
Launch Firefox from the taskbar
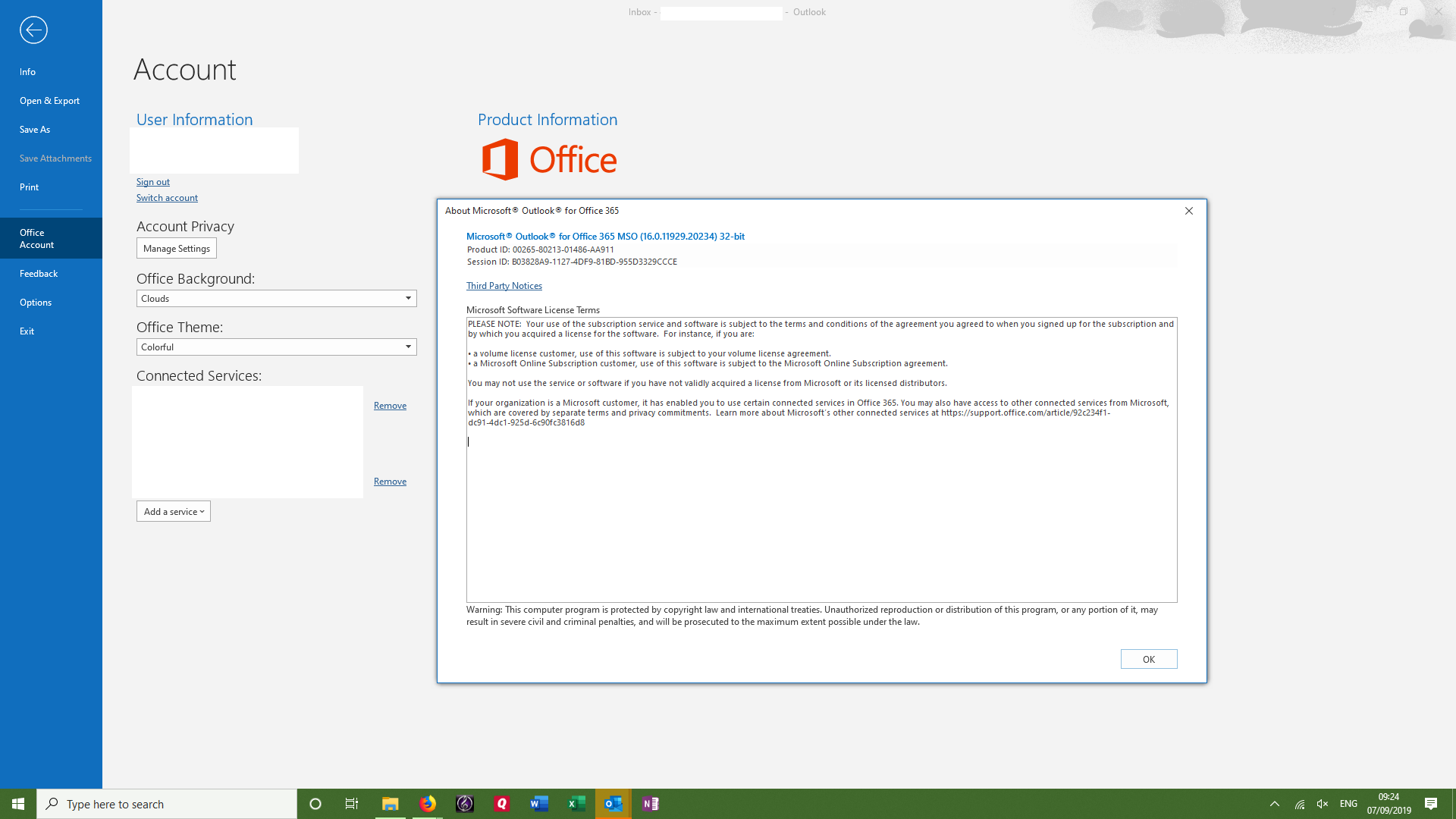point(428,803)
